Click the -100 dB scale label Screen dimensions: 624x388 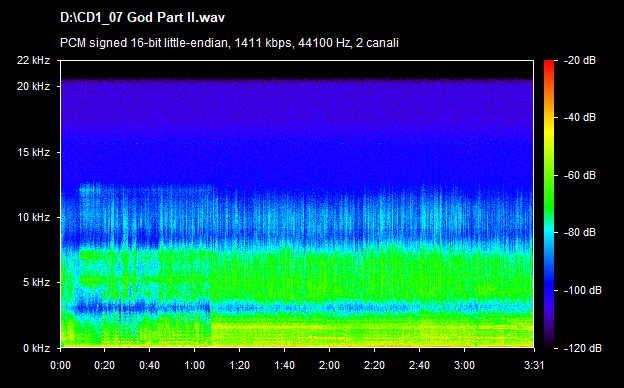coord(583,291)
